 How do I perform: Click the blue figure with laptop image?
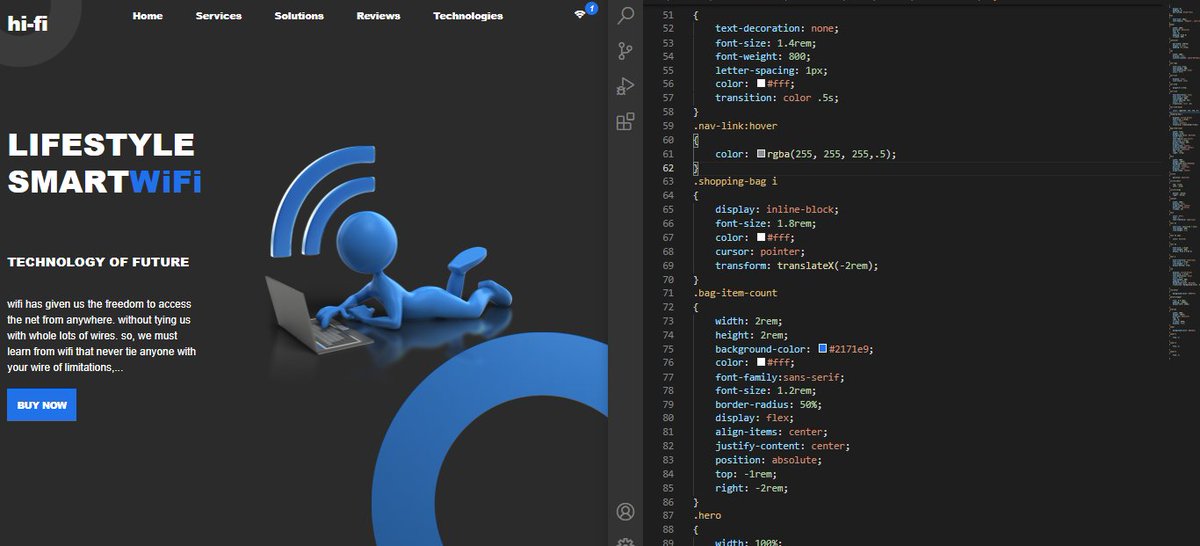tap(391, 253)
